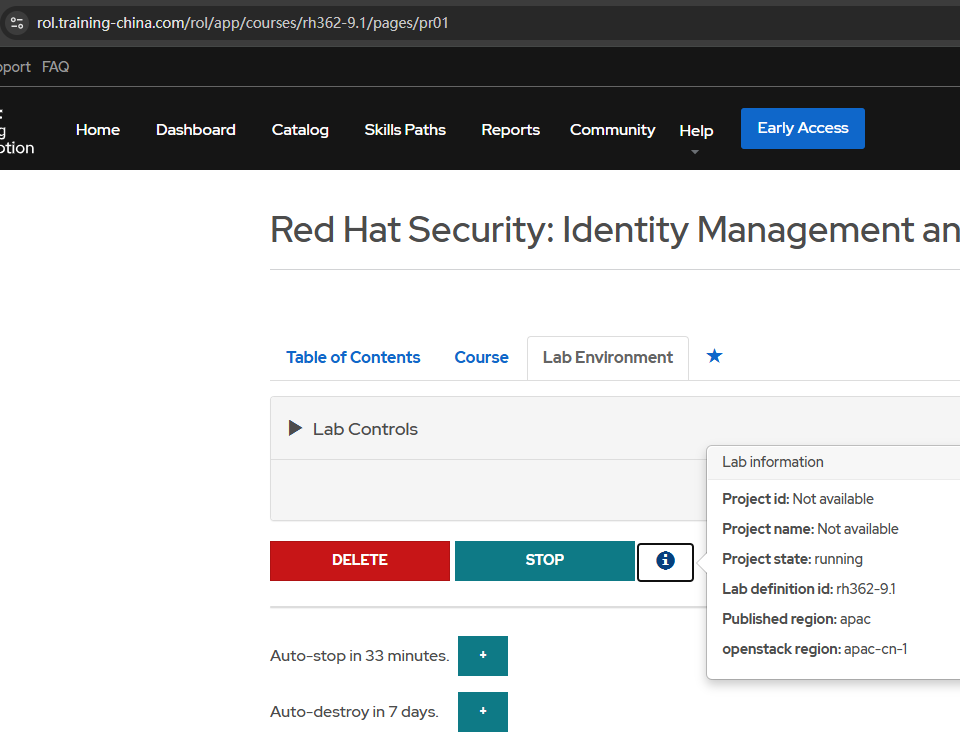The image size is (960, 745).
Task: Click the blue star favorite icon
Action: (714, 356)
